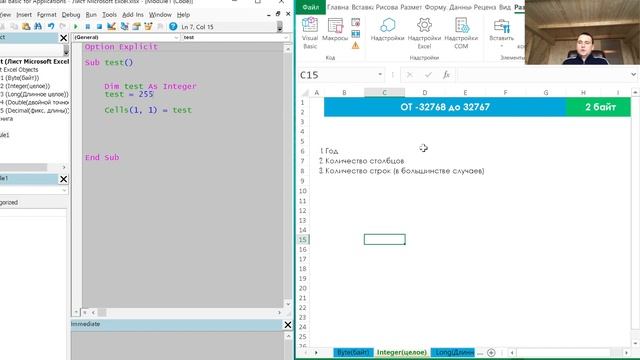Expand the formula bar chevron

(x=633, y=75)
